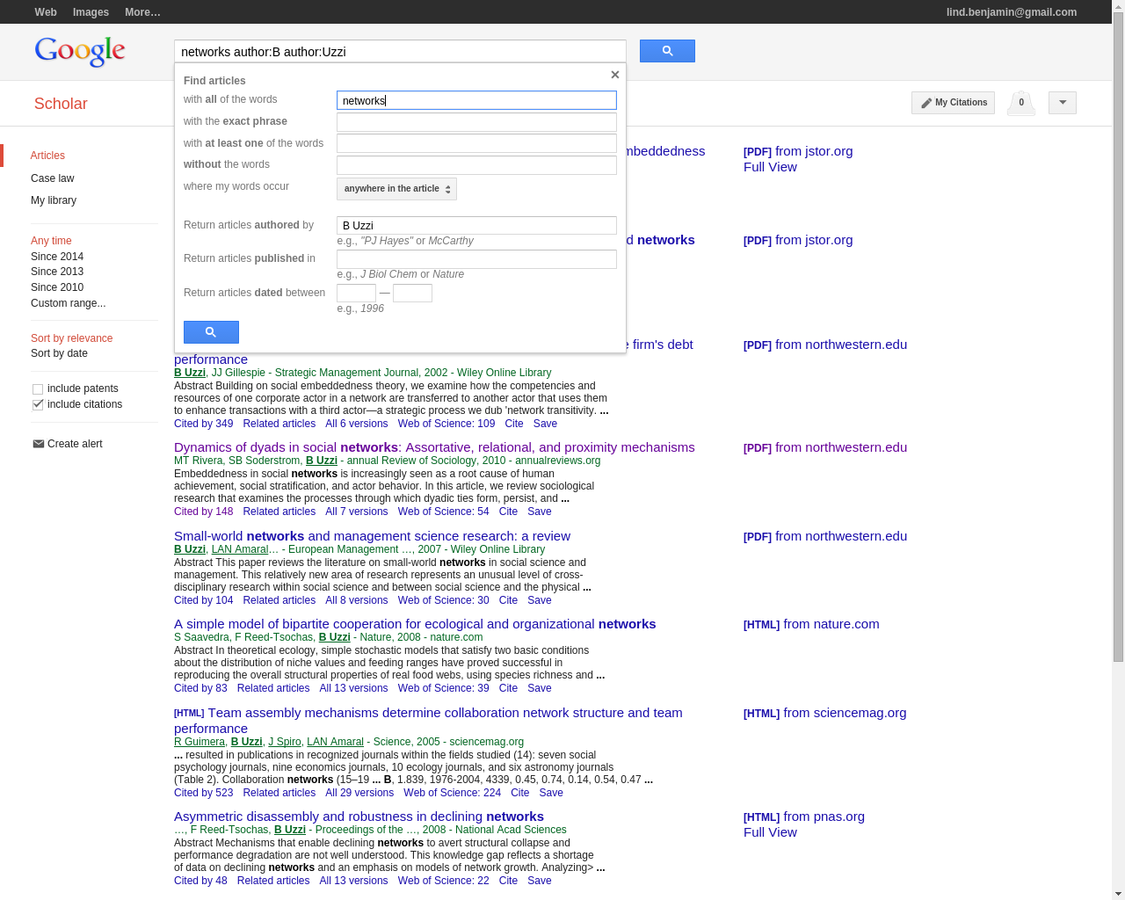Viewport: 1125px width, 900px height.
Task: Open the Web tab in top bar
Action: click(x=45, y=12)
